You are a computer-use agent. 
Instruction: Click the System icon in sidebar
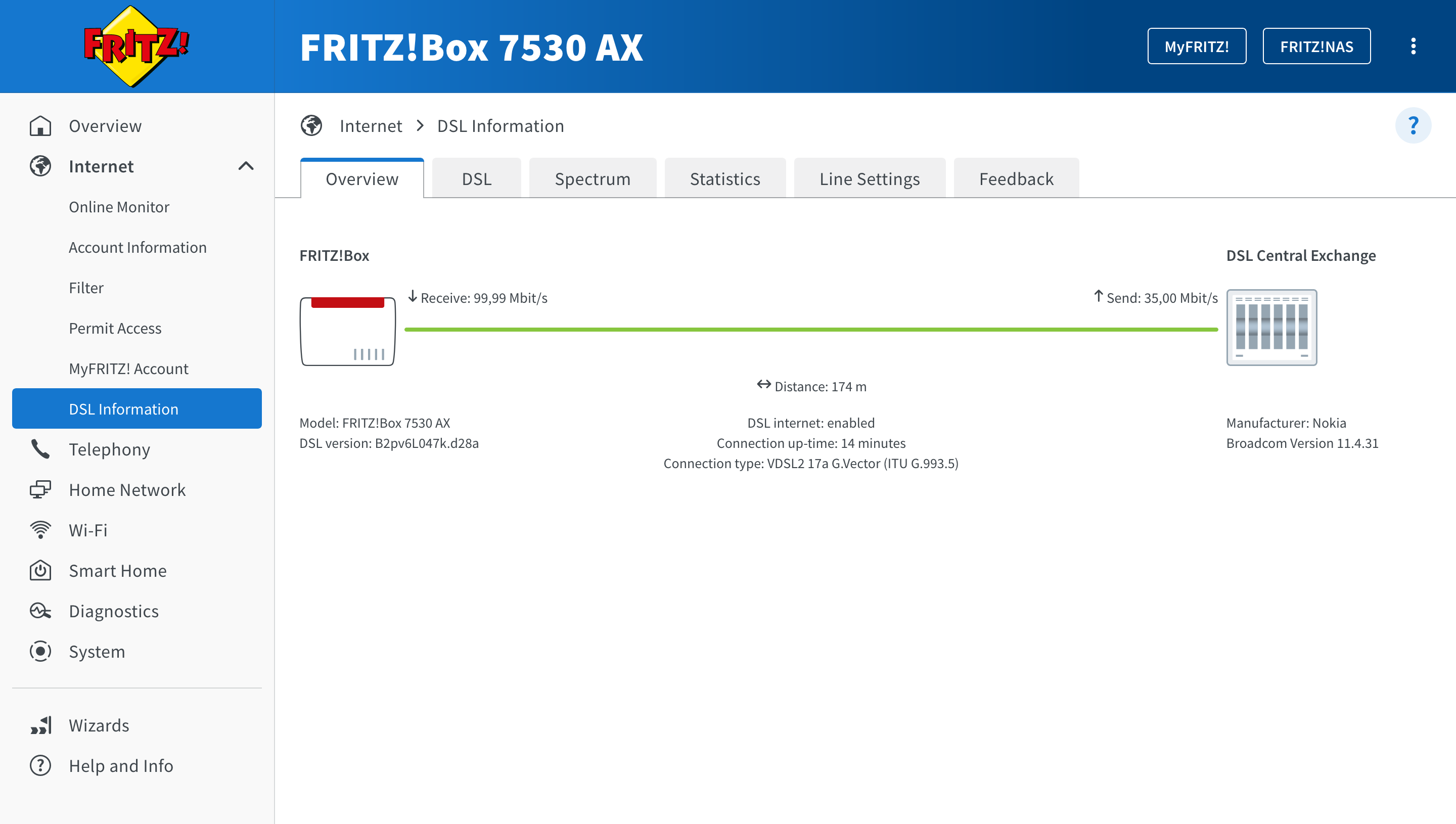point(40,652)
